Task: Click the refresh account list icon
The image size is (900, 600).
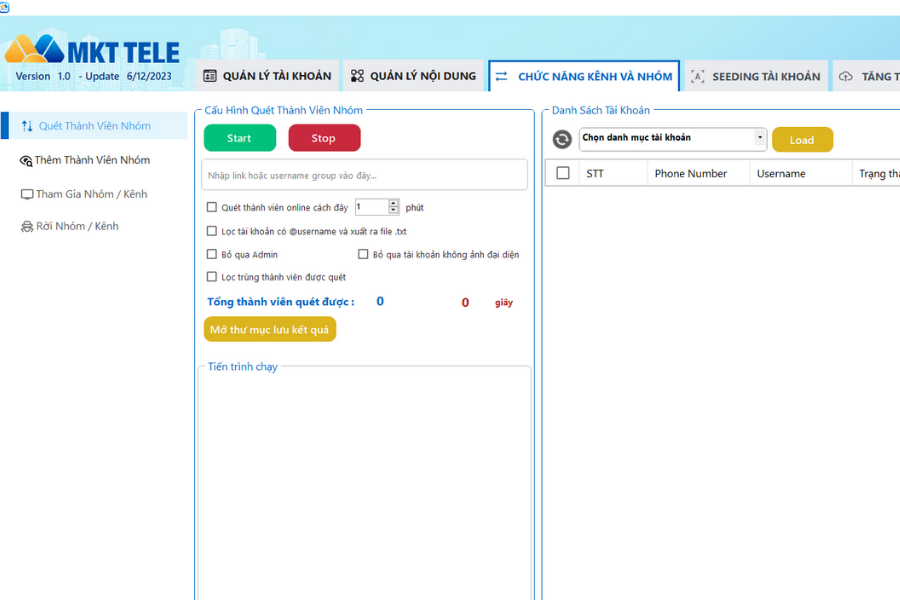Action: (x=562, y=140)
